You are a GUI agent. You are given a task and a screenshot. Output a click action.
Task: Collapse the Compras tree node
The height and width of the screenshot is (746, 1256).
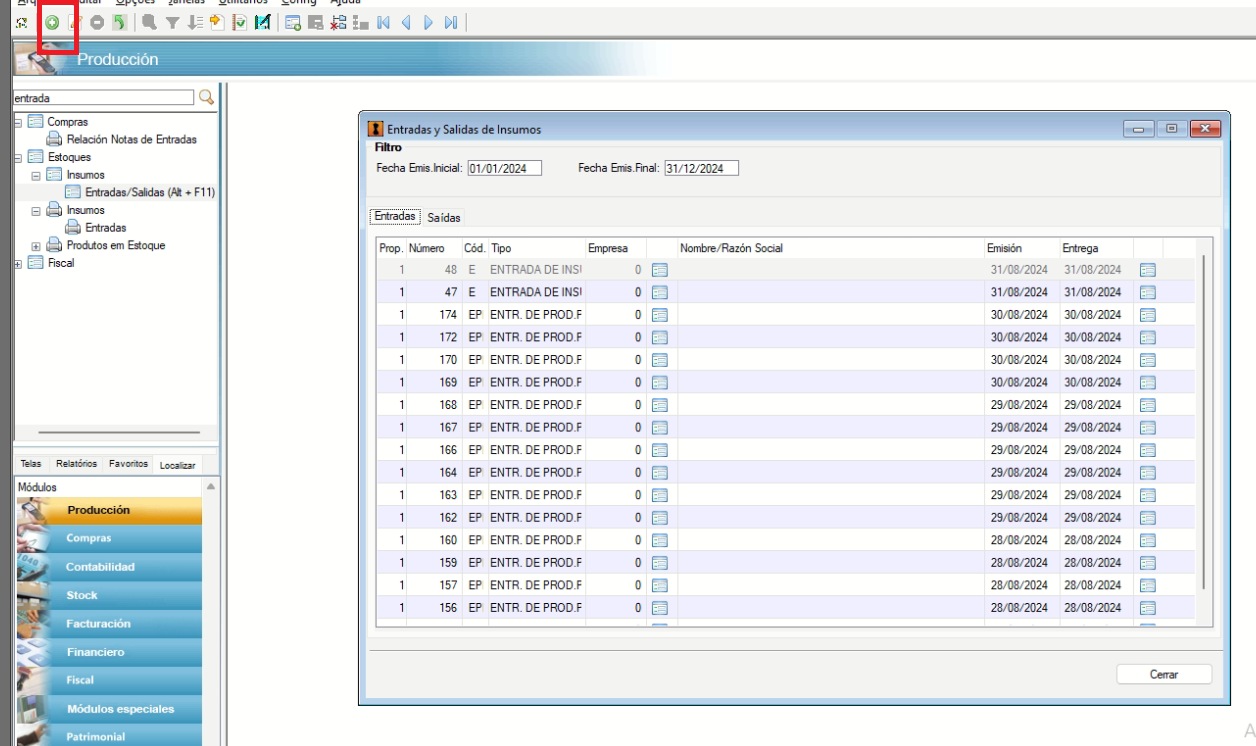[x=18, y=122]
